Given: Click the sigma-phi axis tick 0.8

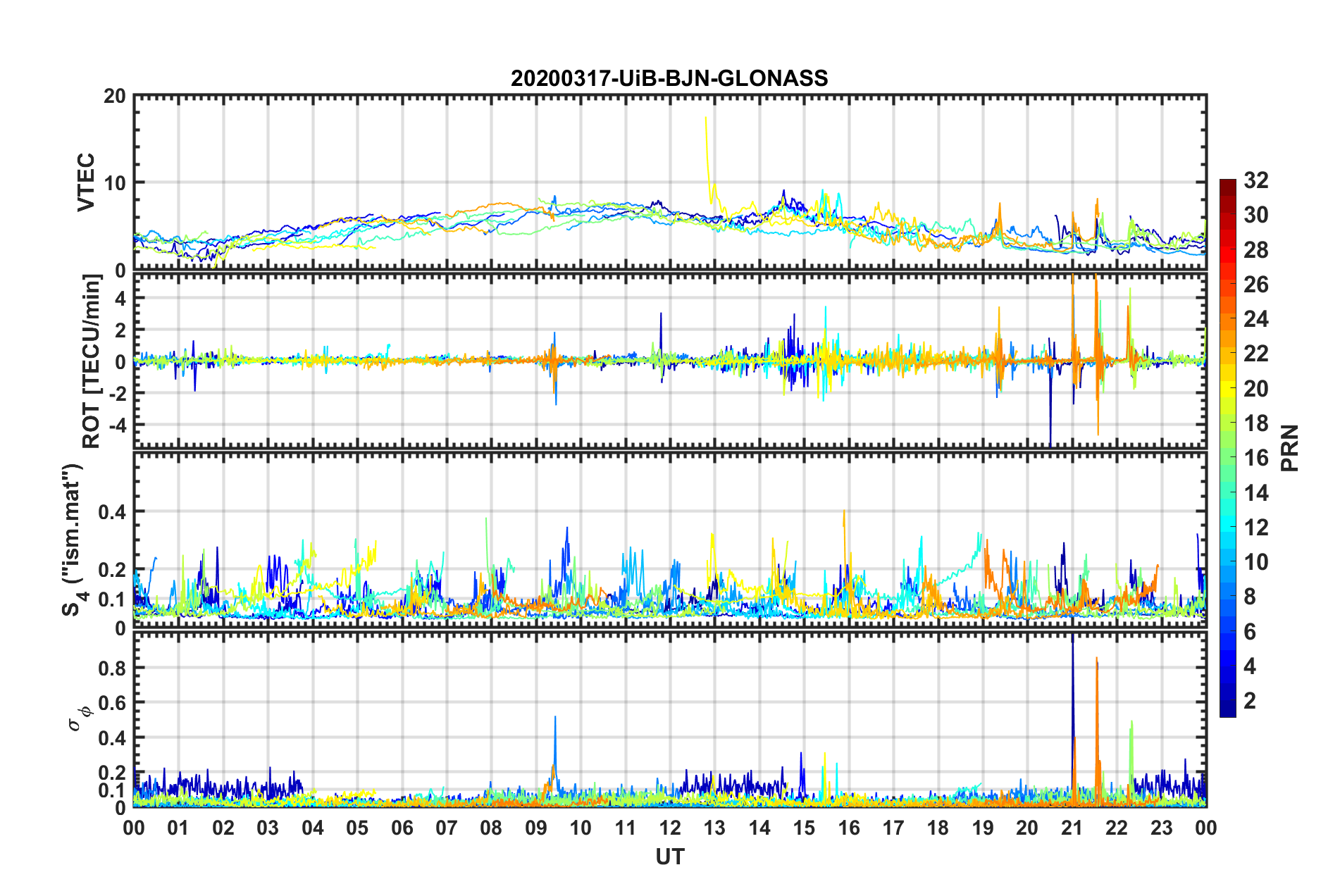Looking at the screenshot, I should (x=113, y=668).
